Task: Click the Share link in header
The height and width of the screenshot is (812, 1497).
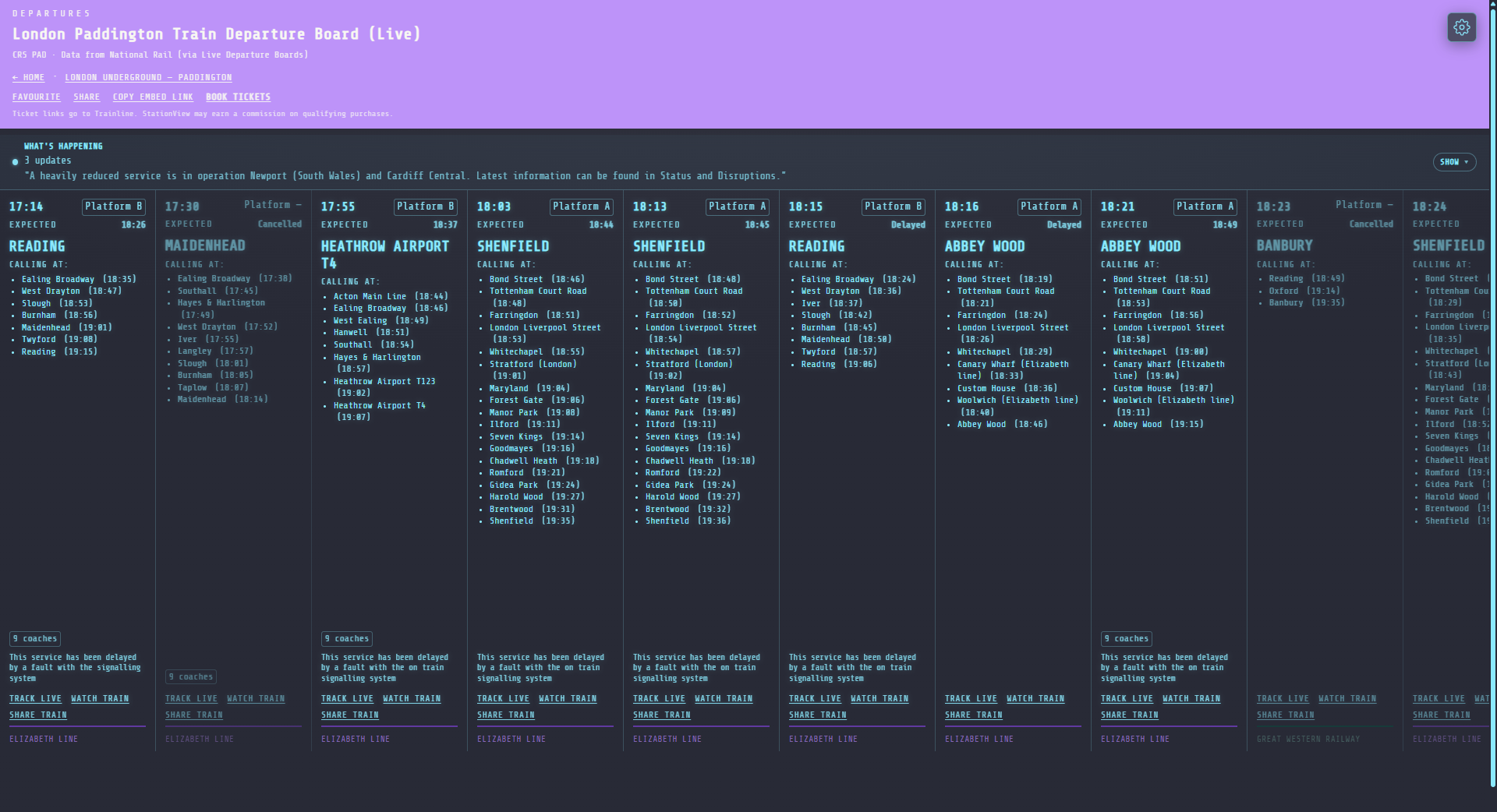Action: click(87, 97)
